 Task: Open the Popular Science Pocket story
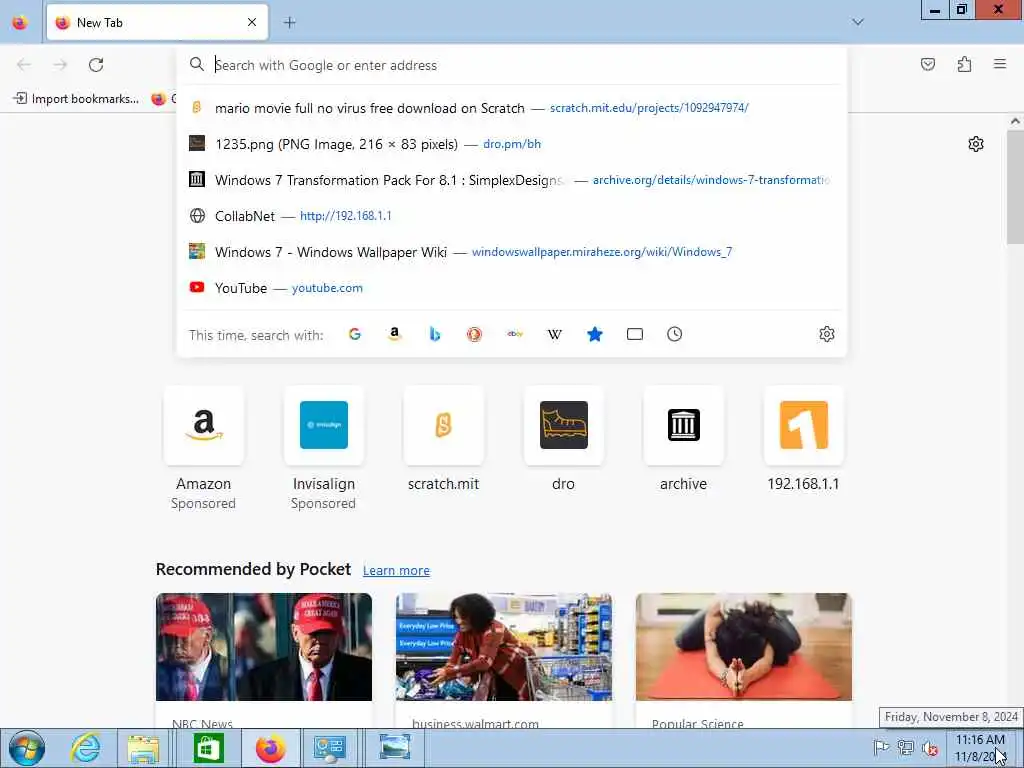pos(744,660)
